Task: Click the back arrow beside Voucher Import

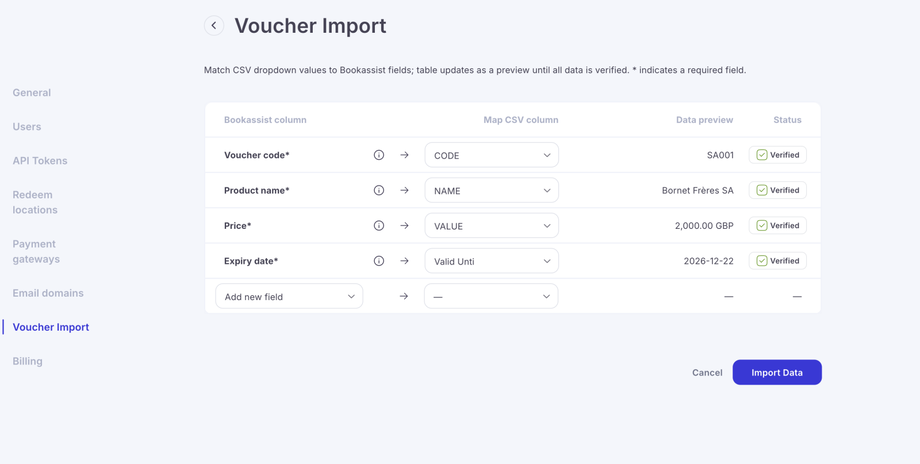Action: tap(214, 26)
